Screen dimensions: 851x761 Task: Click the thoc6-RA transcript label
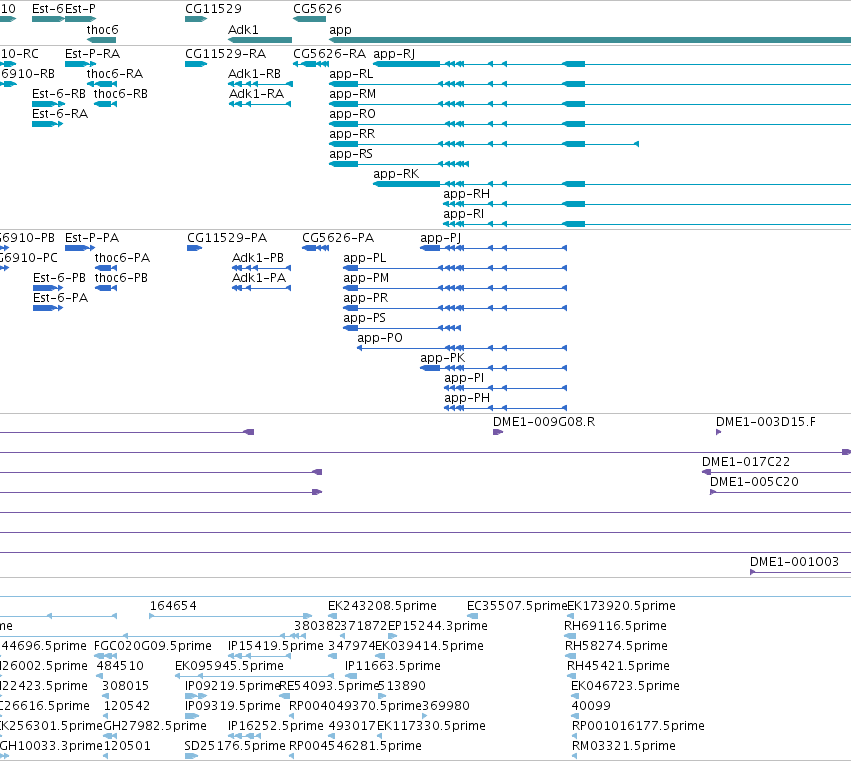click(x=115, y=74)
